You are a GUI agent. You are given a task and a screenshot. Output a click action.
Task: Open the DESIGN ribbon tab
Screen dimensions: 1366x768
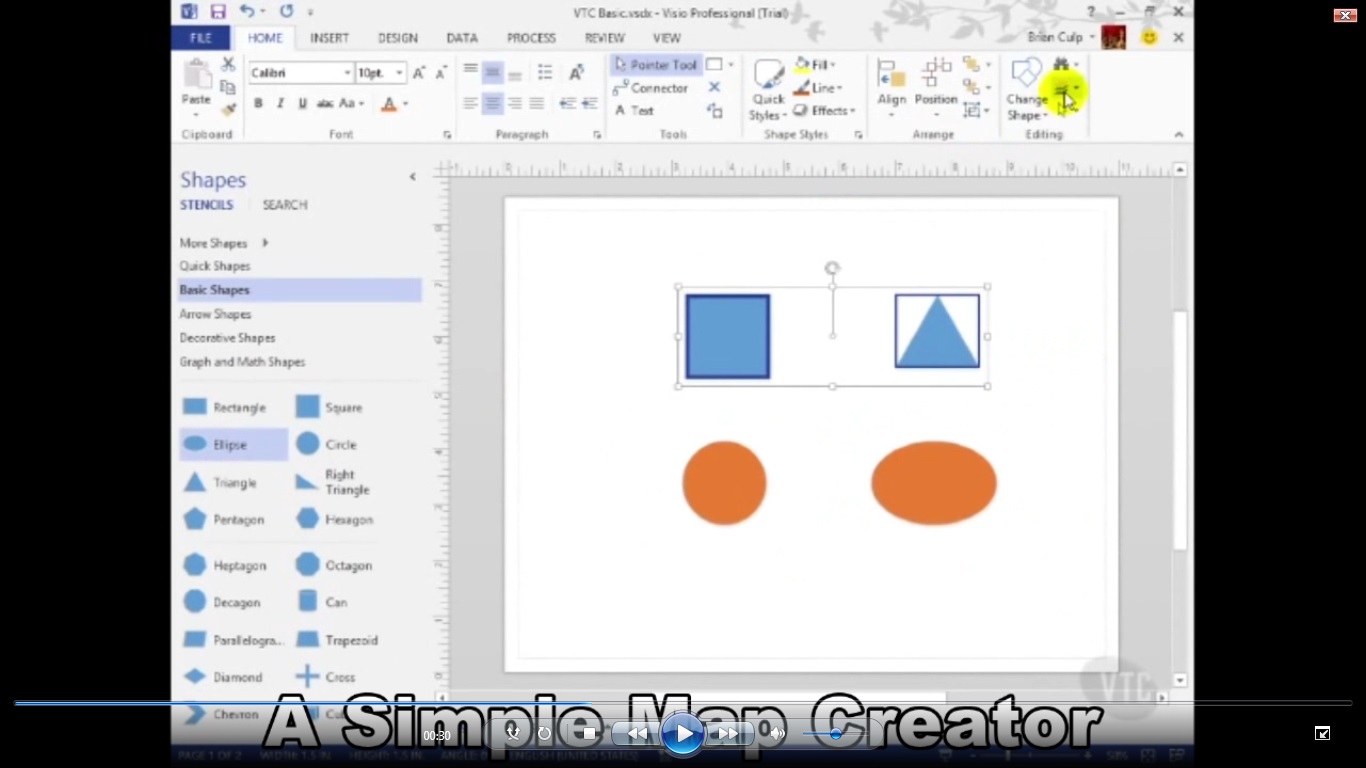click(397, 38)
